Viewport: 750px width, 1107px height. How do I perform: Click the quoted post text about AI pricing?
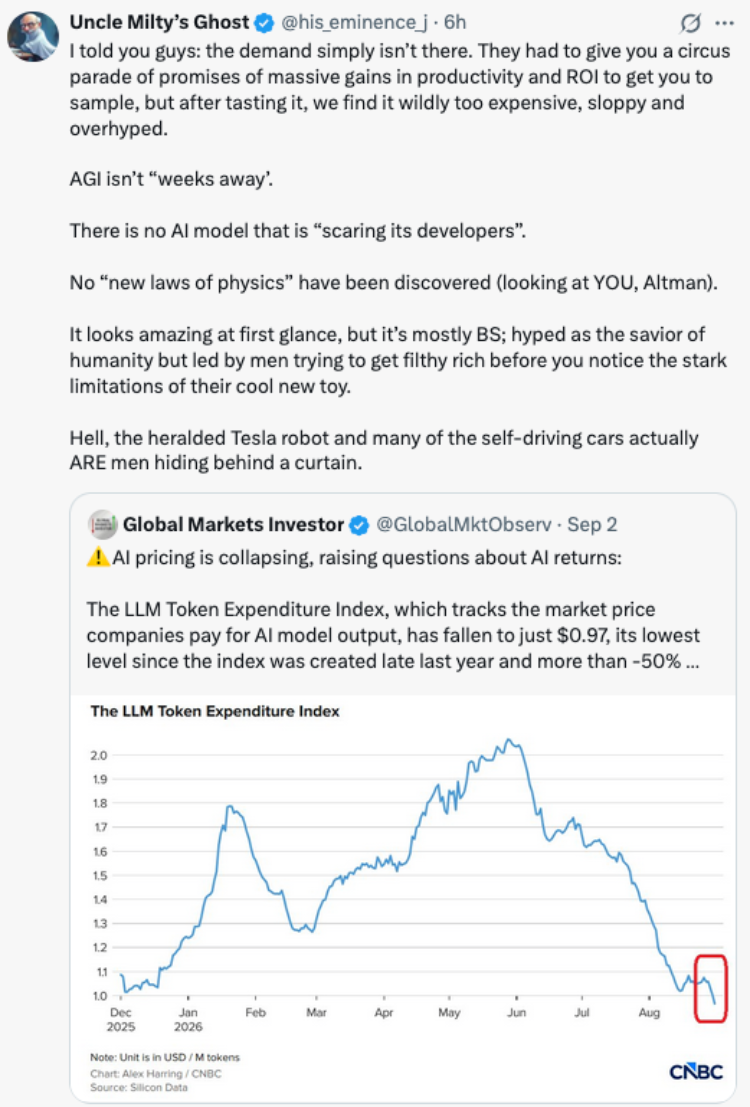[367, 558]
